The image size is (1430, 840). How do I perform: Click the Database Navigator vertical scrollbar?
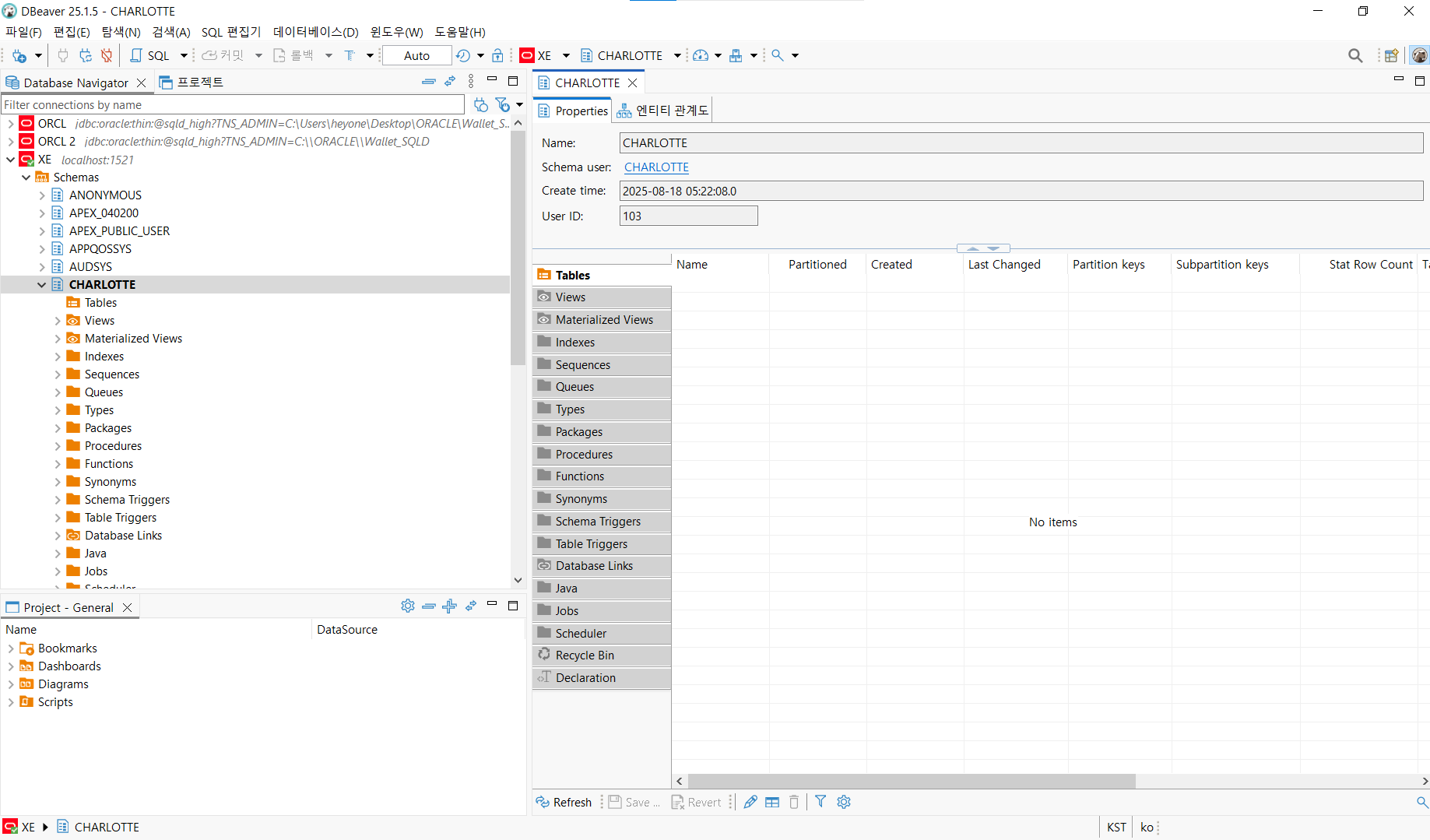(518, 249)
